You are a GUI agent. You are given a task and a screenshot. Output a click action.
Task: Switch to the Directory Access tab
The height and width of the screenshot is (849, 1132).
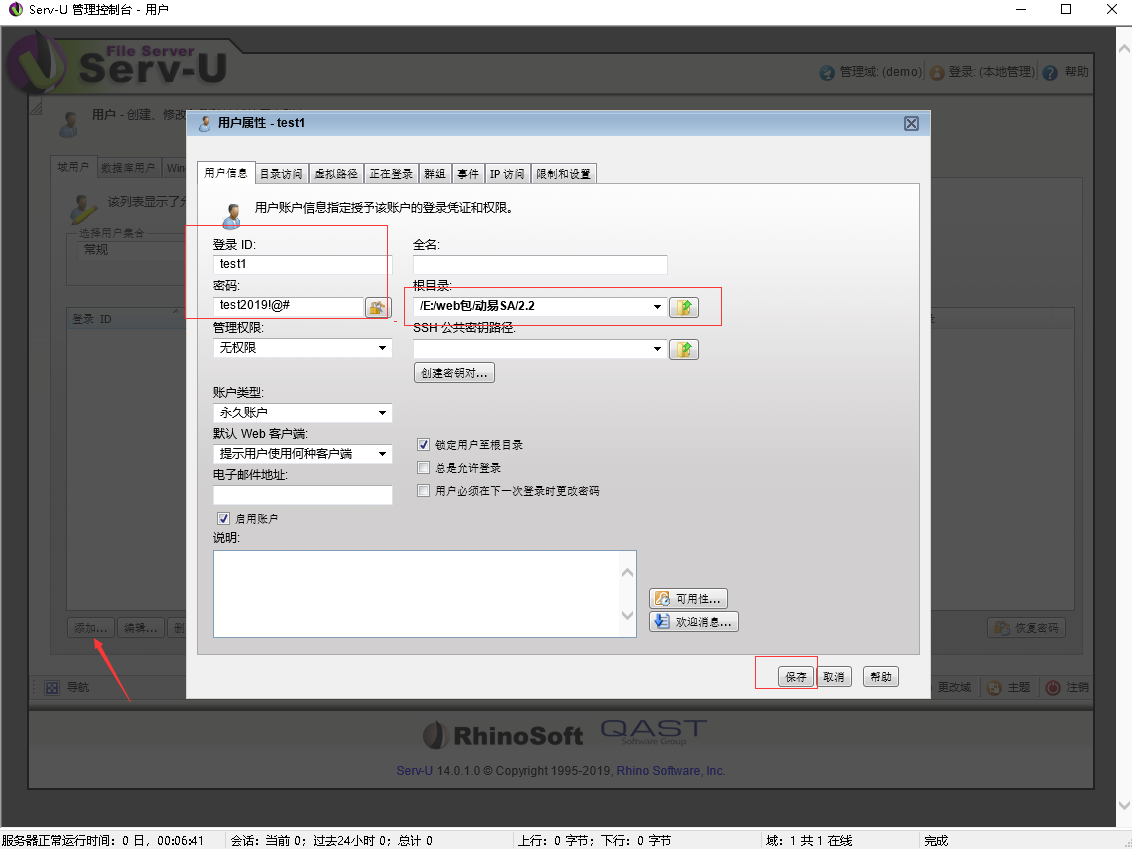click(281, 174)
